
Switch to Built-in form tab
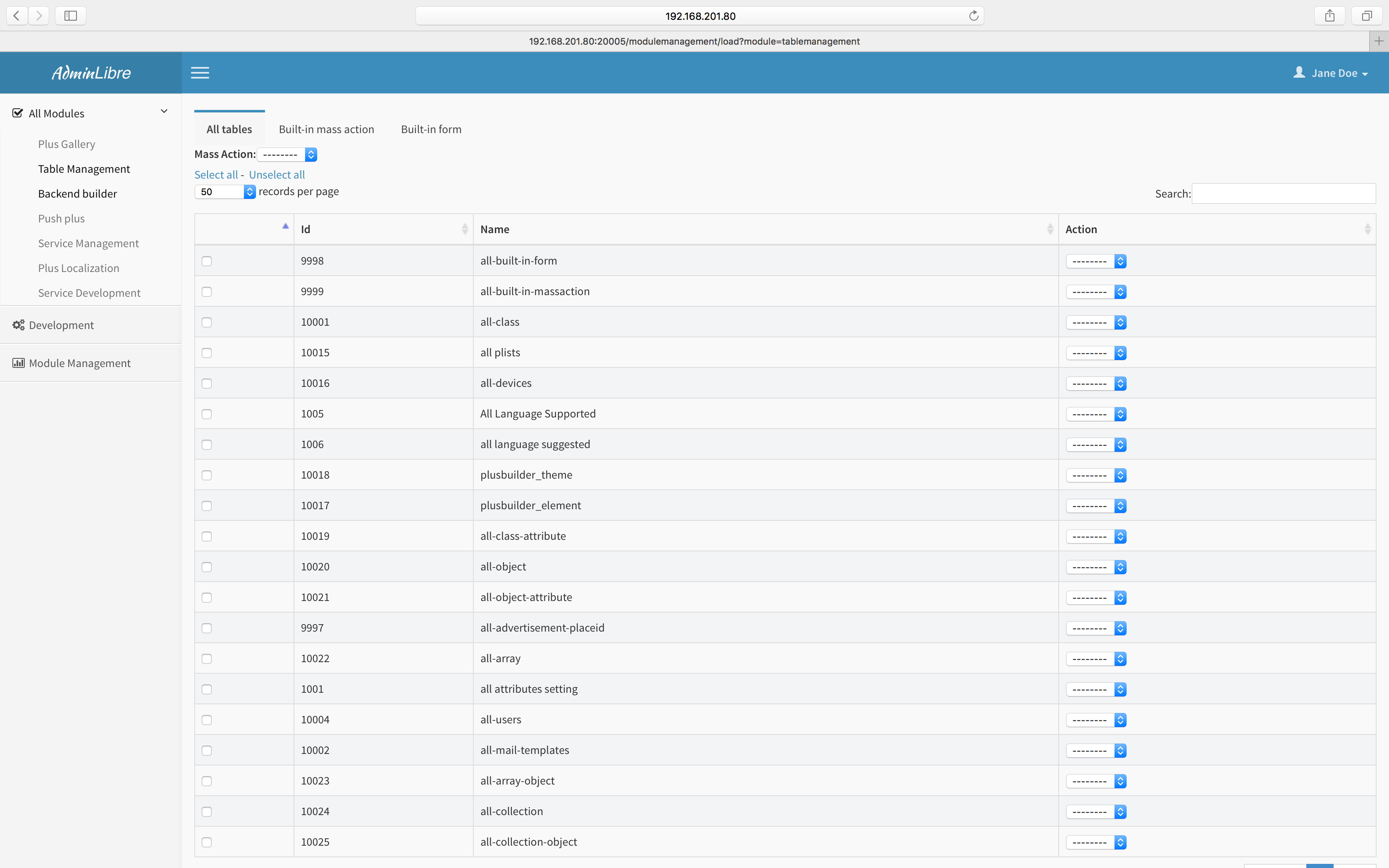(x=431, y=129)
